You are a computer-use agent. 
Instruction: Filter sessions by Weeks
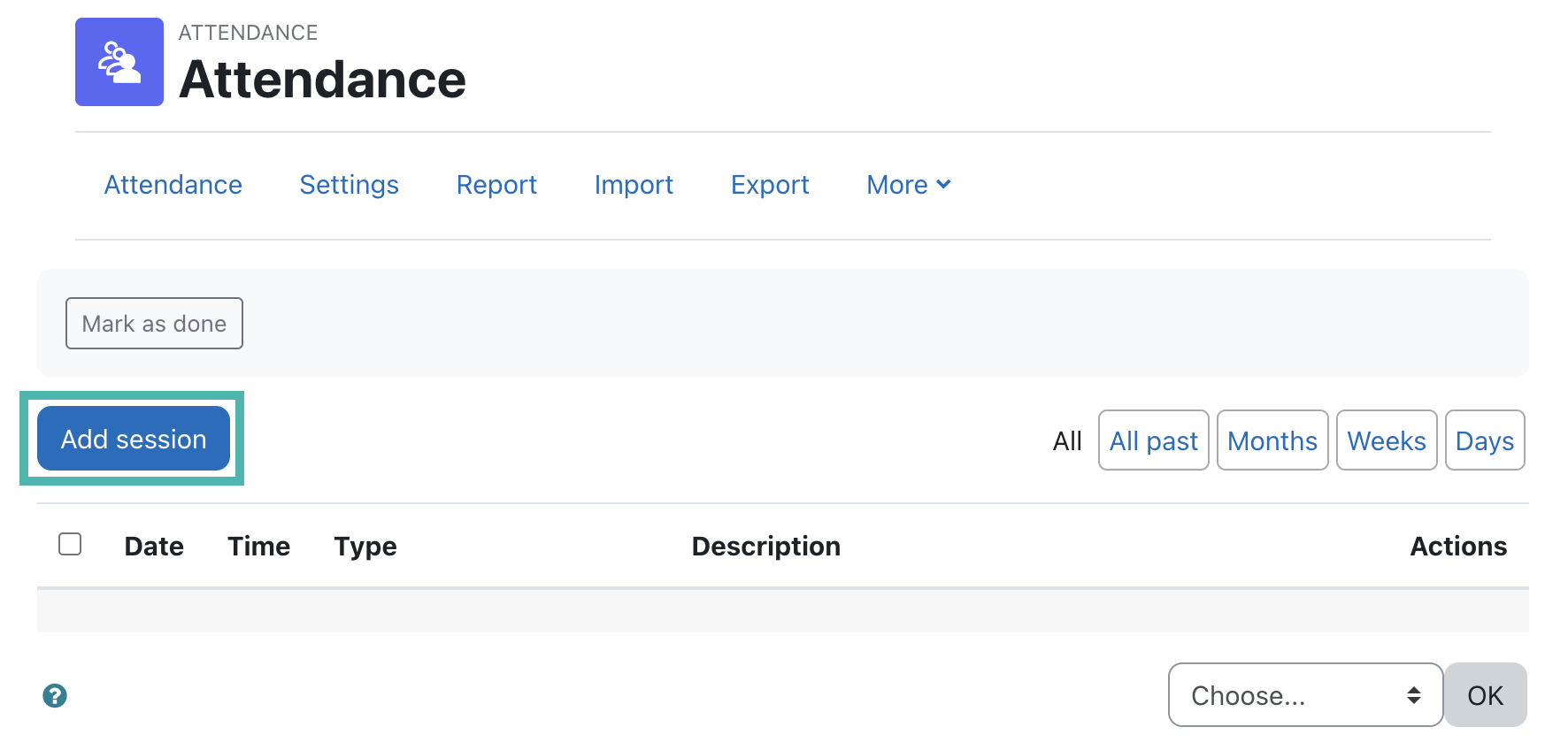pyautogui.click(x=1387, y=440)
